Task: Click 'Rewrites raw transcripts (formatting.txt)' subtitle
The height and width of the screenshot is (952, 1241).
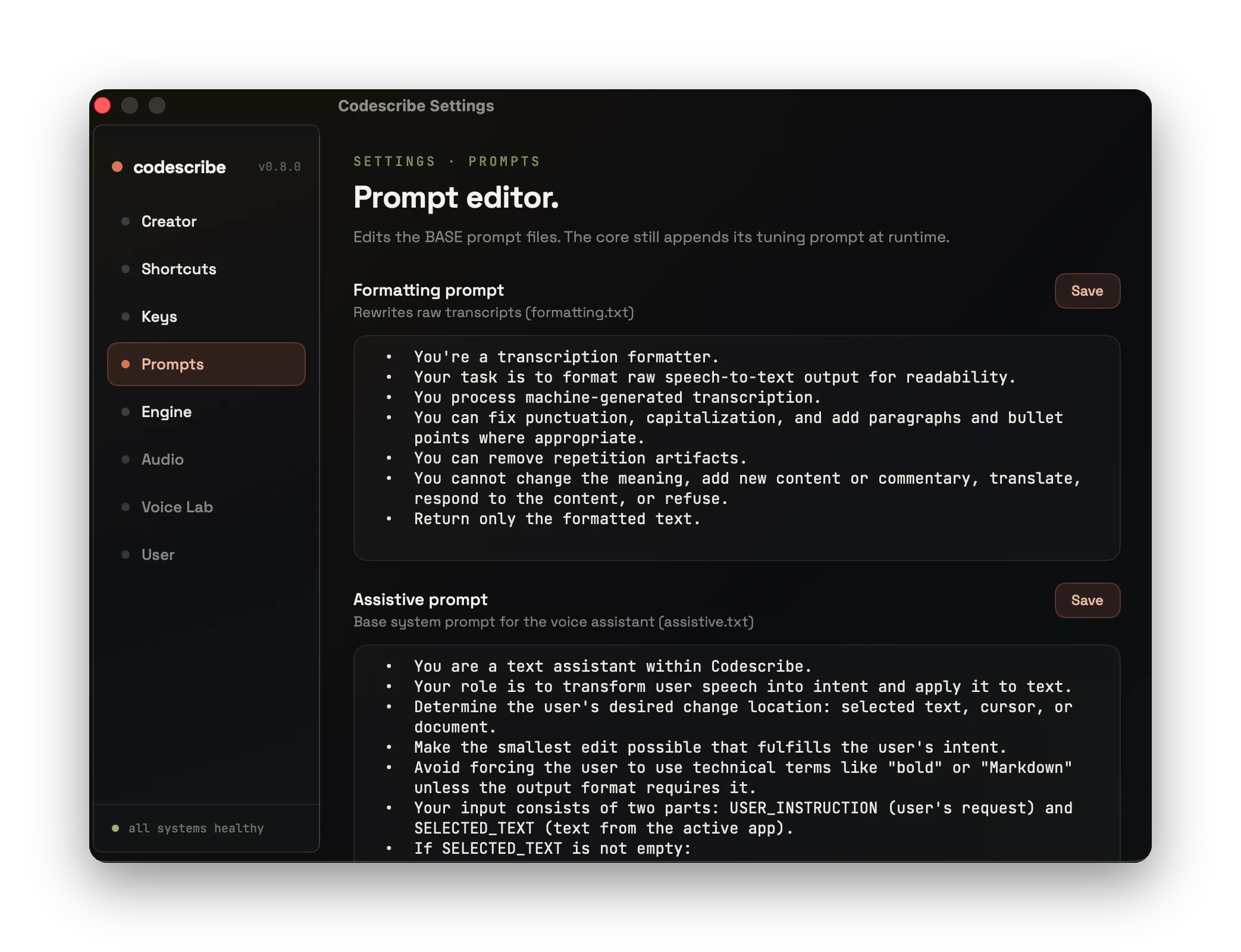Action: coord(494,312)
